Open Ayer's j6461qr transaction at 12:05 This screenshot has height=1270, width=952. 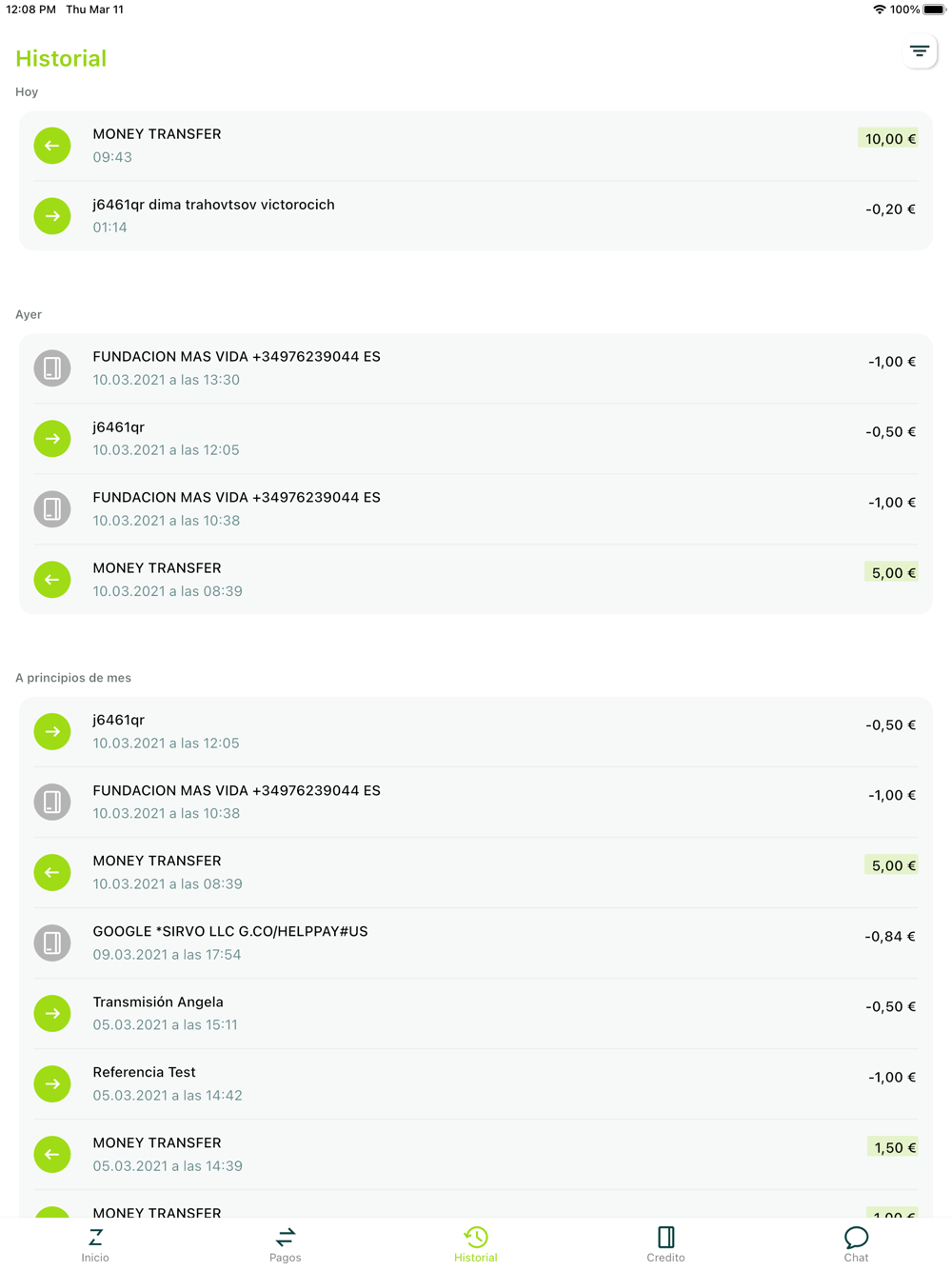point(476,439)
